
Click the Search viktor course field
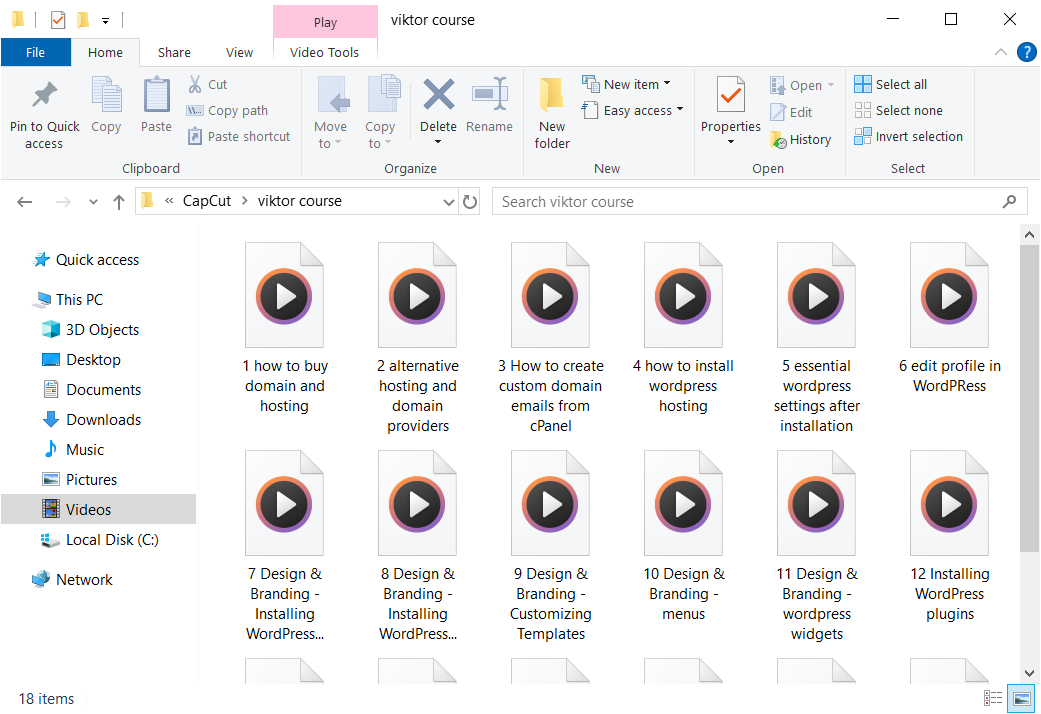pos(759,201)
